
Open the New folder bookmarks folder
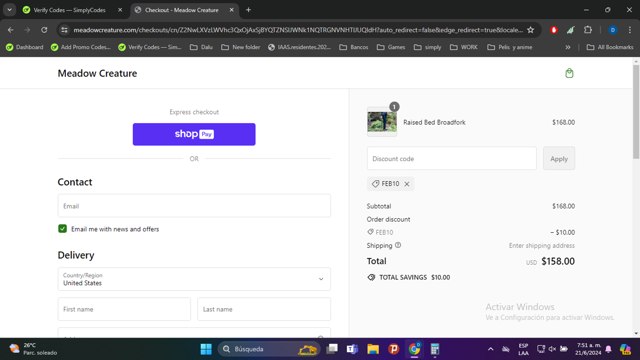[240, 47]
